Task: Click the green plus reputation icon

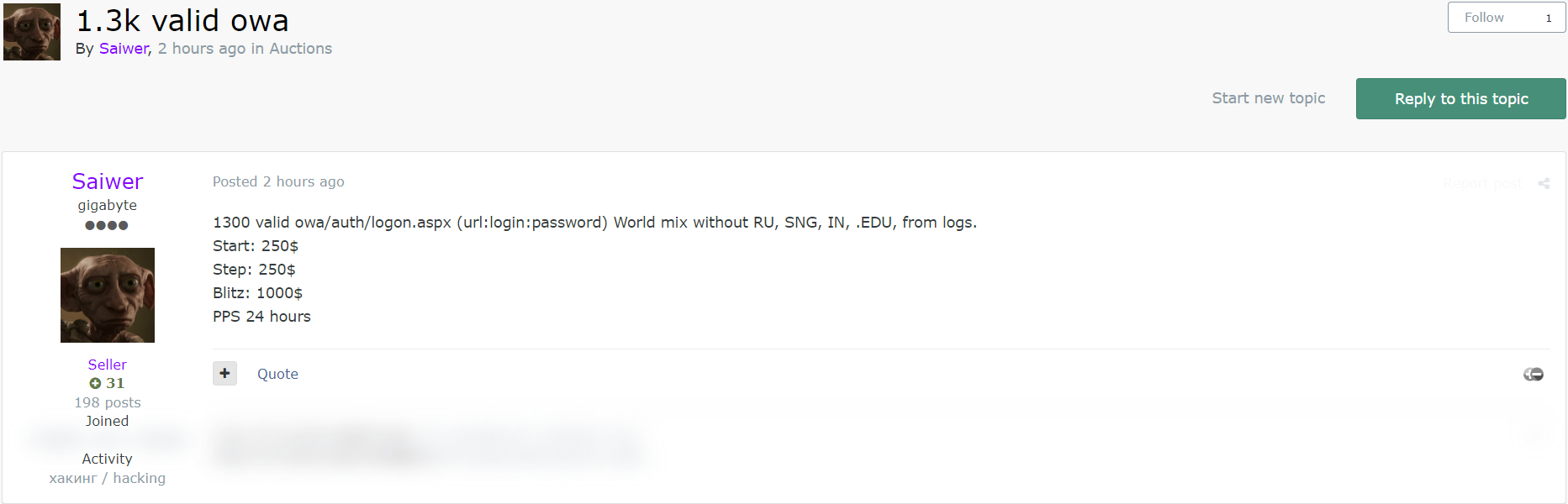Action: [x=95, y=383]
